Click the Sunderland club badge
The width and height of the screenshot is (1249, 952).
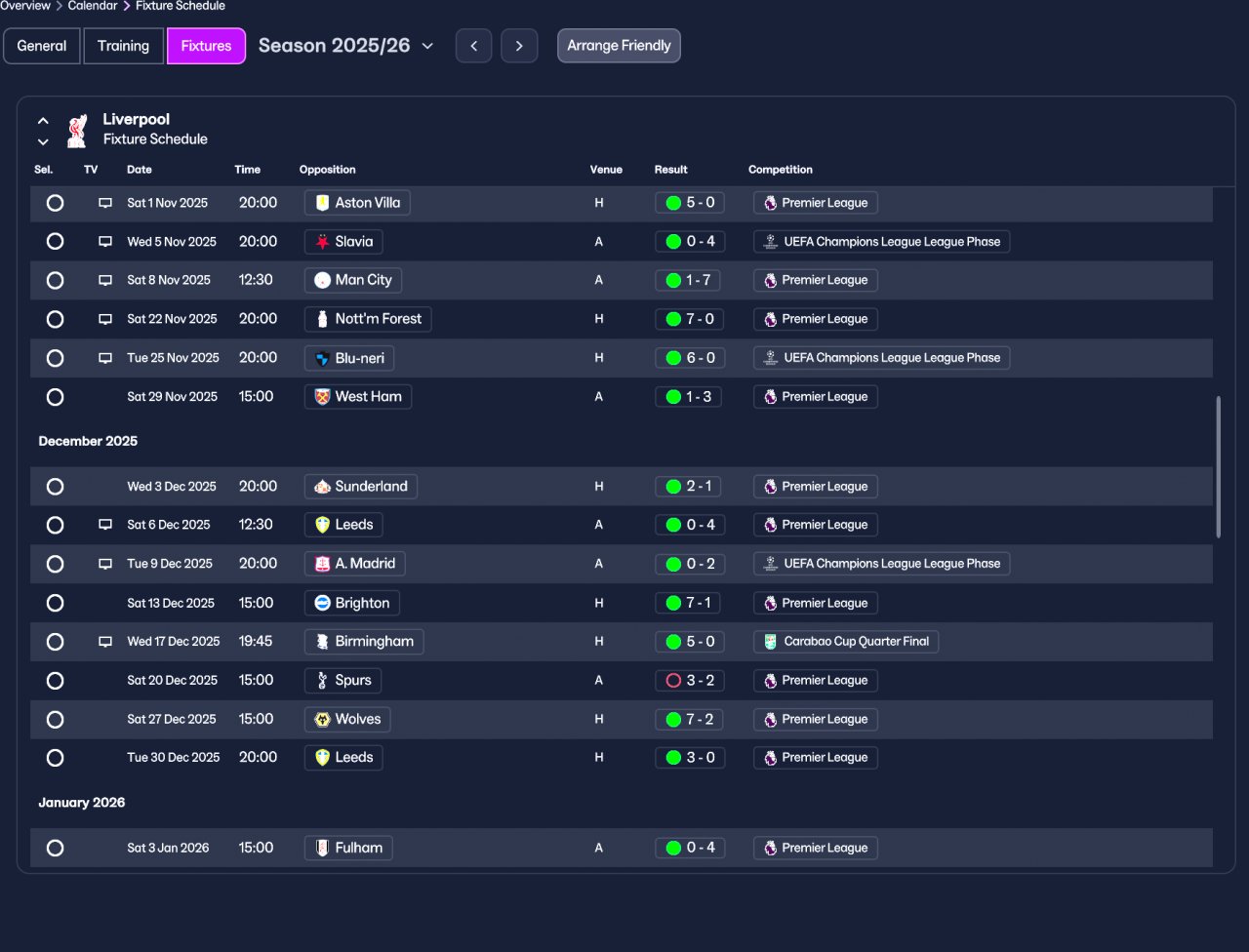point(322,487)
